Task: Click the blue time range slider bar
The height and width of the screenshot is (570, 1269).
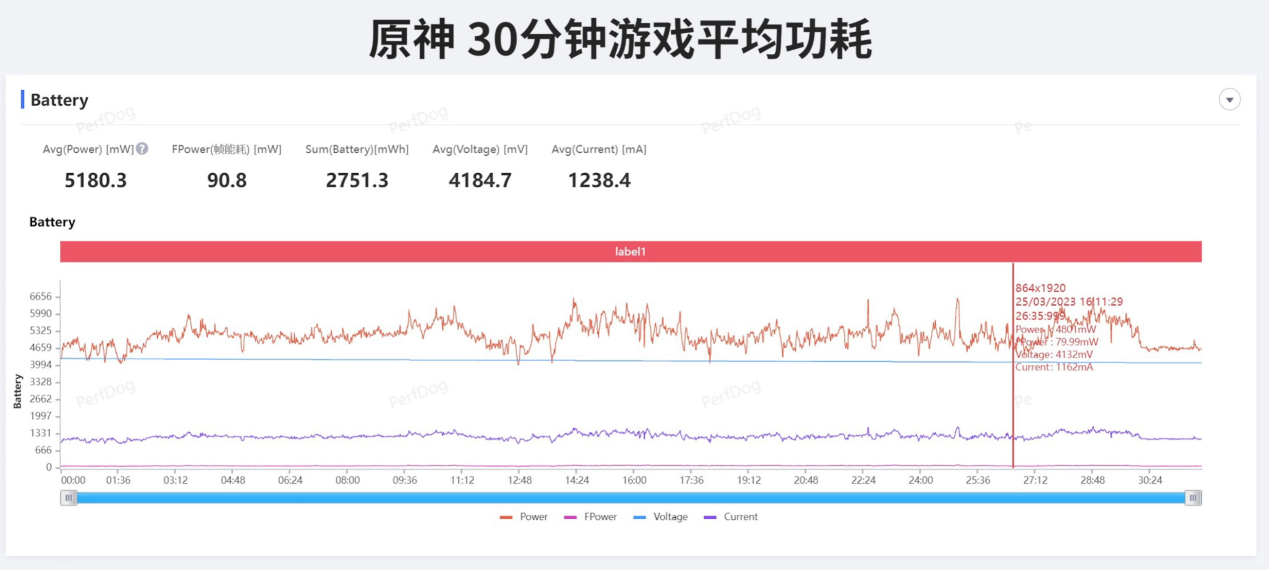Action: [x=631, y=497]
